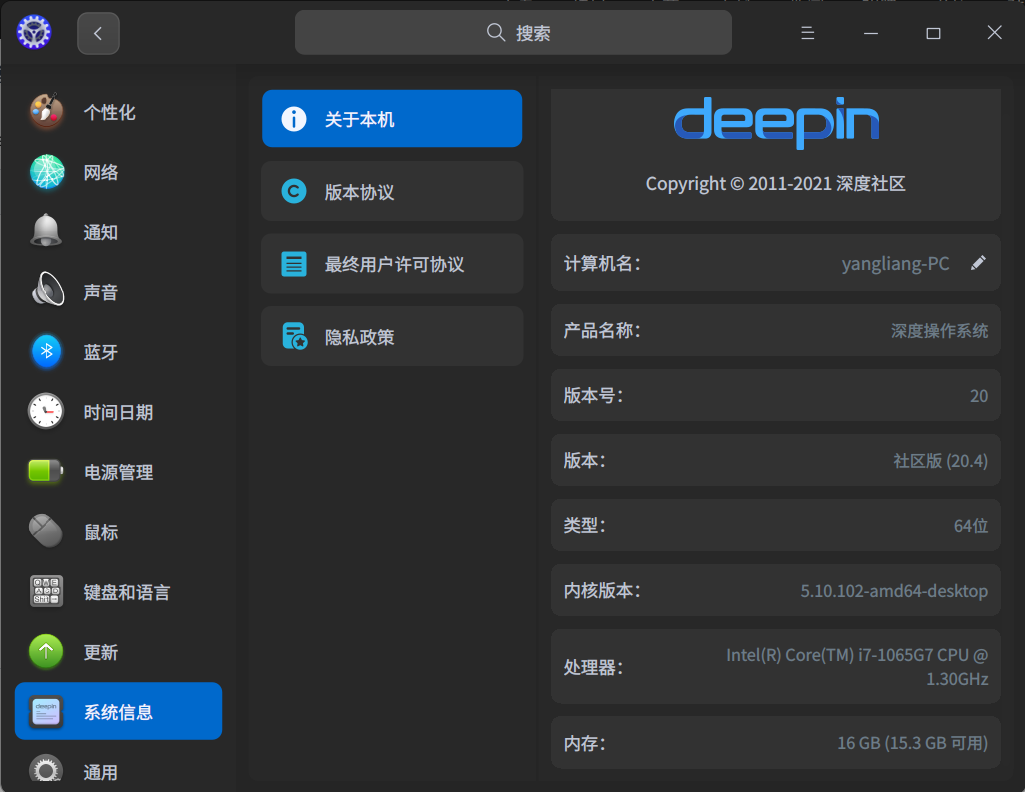Go back with the arrow button
Image resolution: width=1025 pixels, height=792 pixels.
point(98,33)
